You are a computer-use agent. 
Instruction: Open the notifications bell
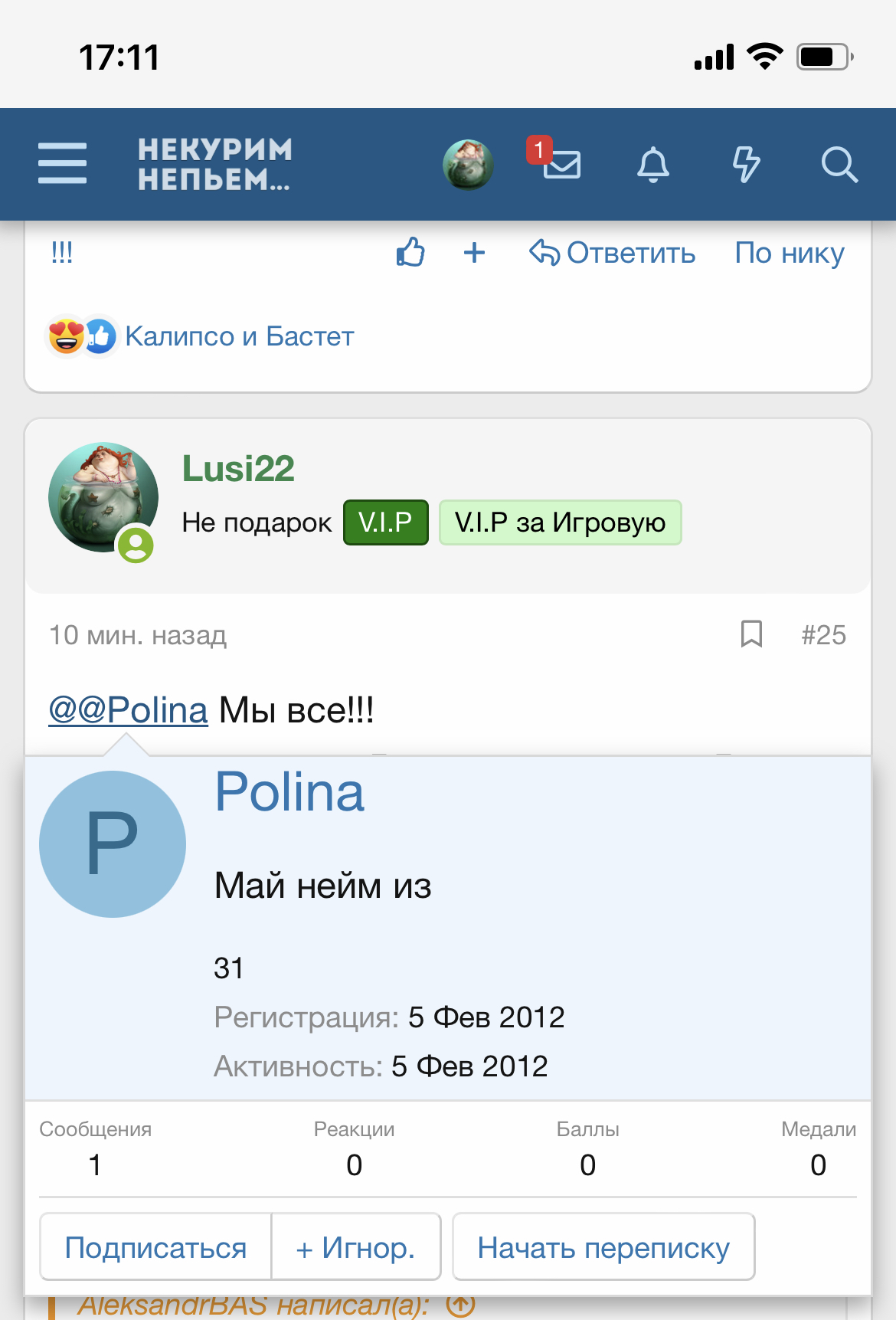[x=653, y=164]
